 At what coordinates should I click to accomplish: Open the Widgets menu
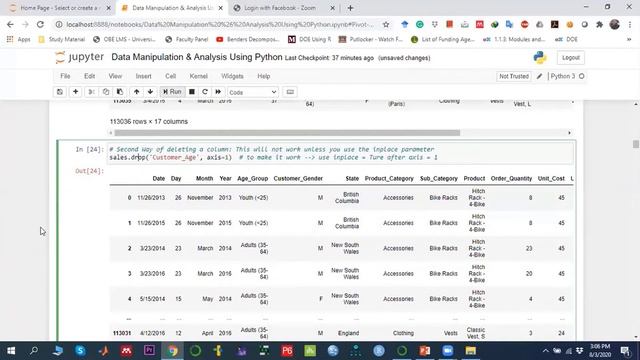click(x=232, y=76)
